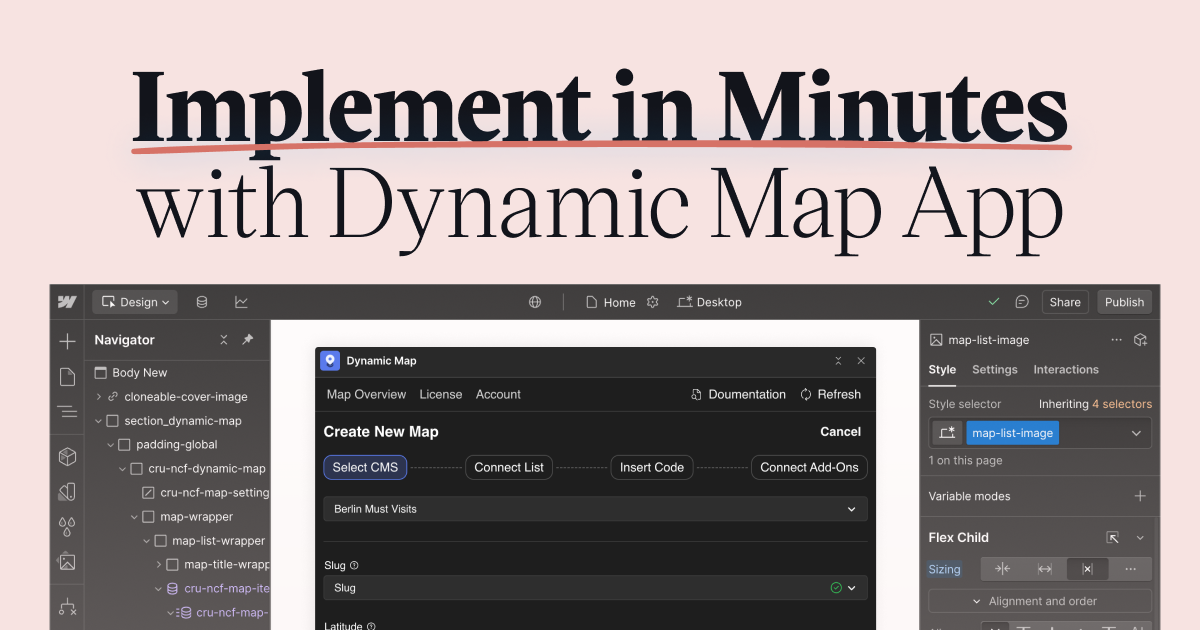
Task: Open the Assets panel icon
Action: (67, 560)
